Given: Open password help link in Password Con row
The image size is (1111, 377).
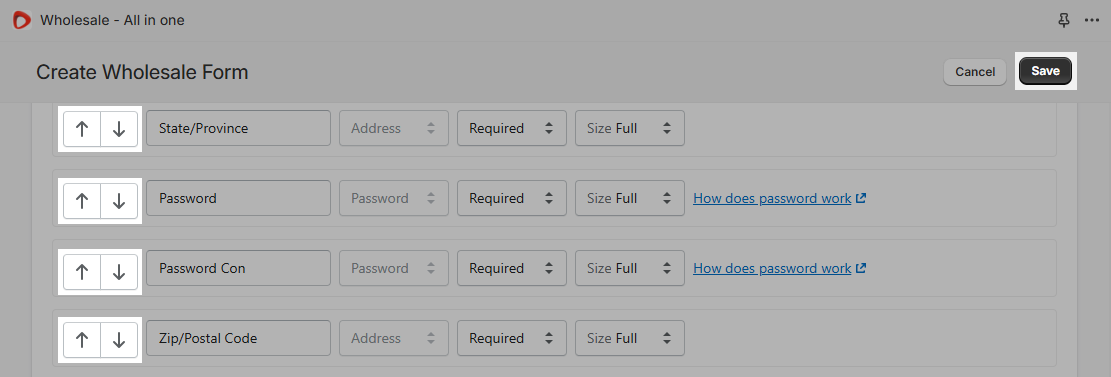Looking at the screenshot, I should coord(779,269).
